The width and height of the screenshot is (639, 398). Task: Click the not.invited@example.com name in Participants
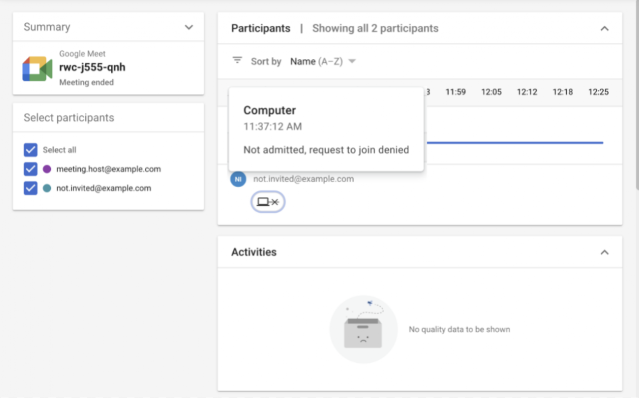tap(304, 179)
